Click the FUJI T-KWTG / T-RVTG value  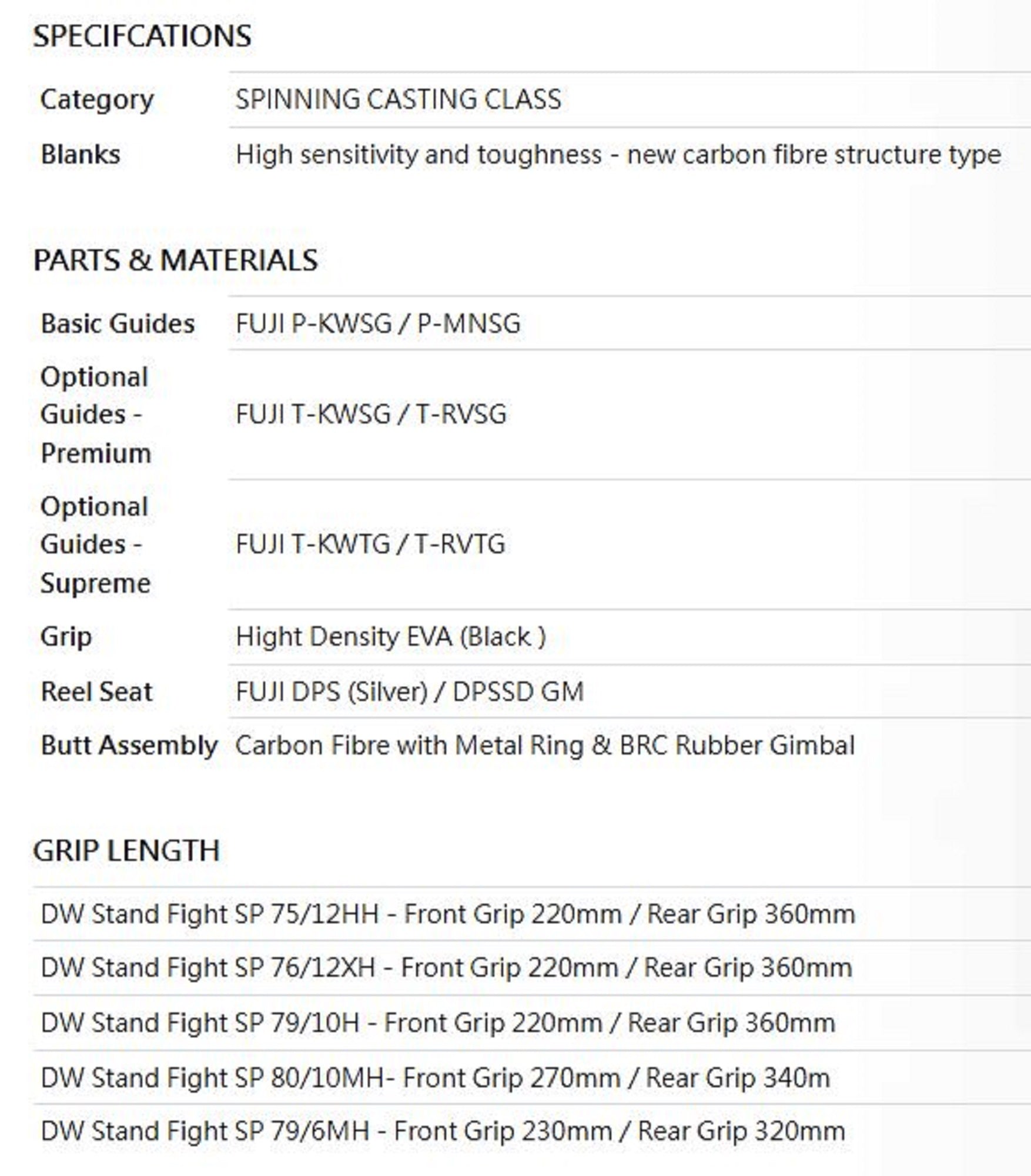[370, 544]
